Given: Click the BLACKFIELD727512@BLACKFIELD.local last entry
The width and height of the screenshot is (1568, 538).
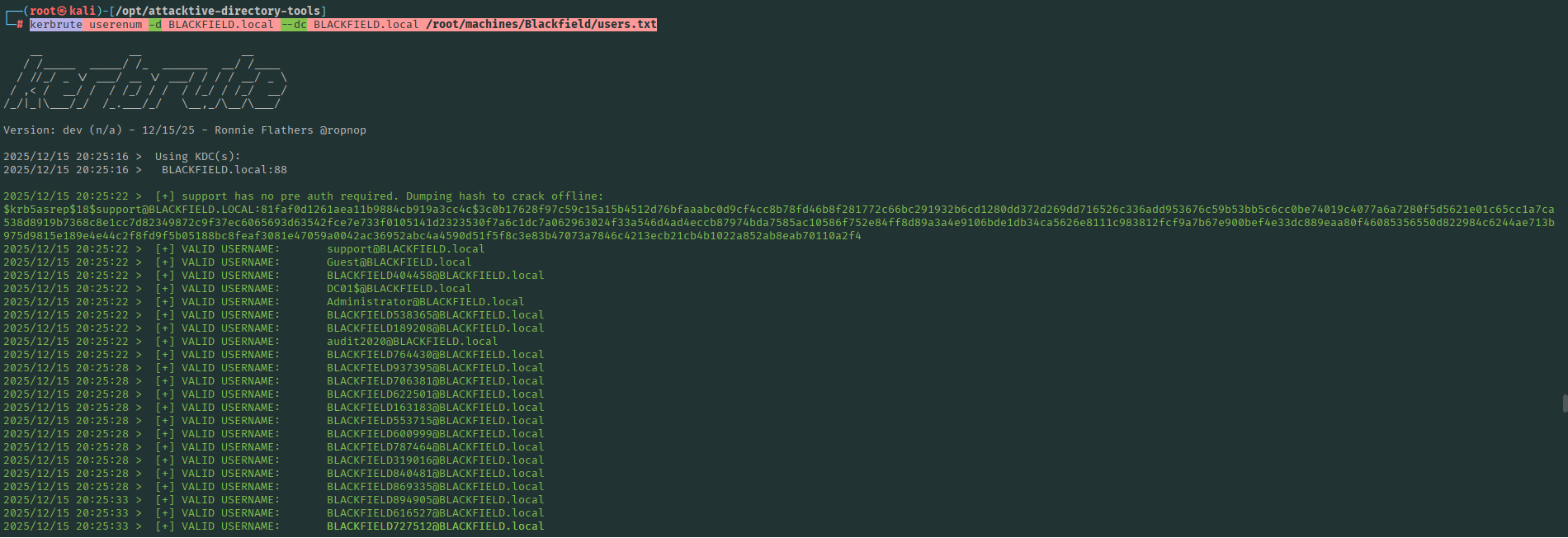Looking at the screenshot, I should click(435, 526).
